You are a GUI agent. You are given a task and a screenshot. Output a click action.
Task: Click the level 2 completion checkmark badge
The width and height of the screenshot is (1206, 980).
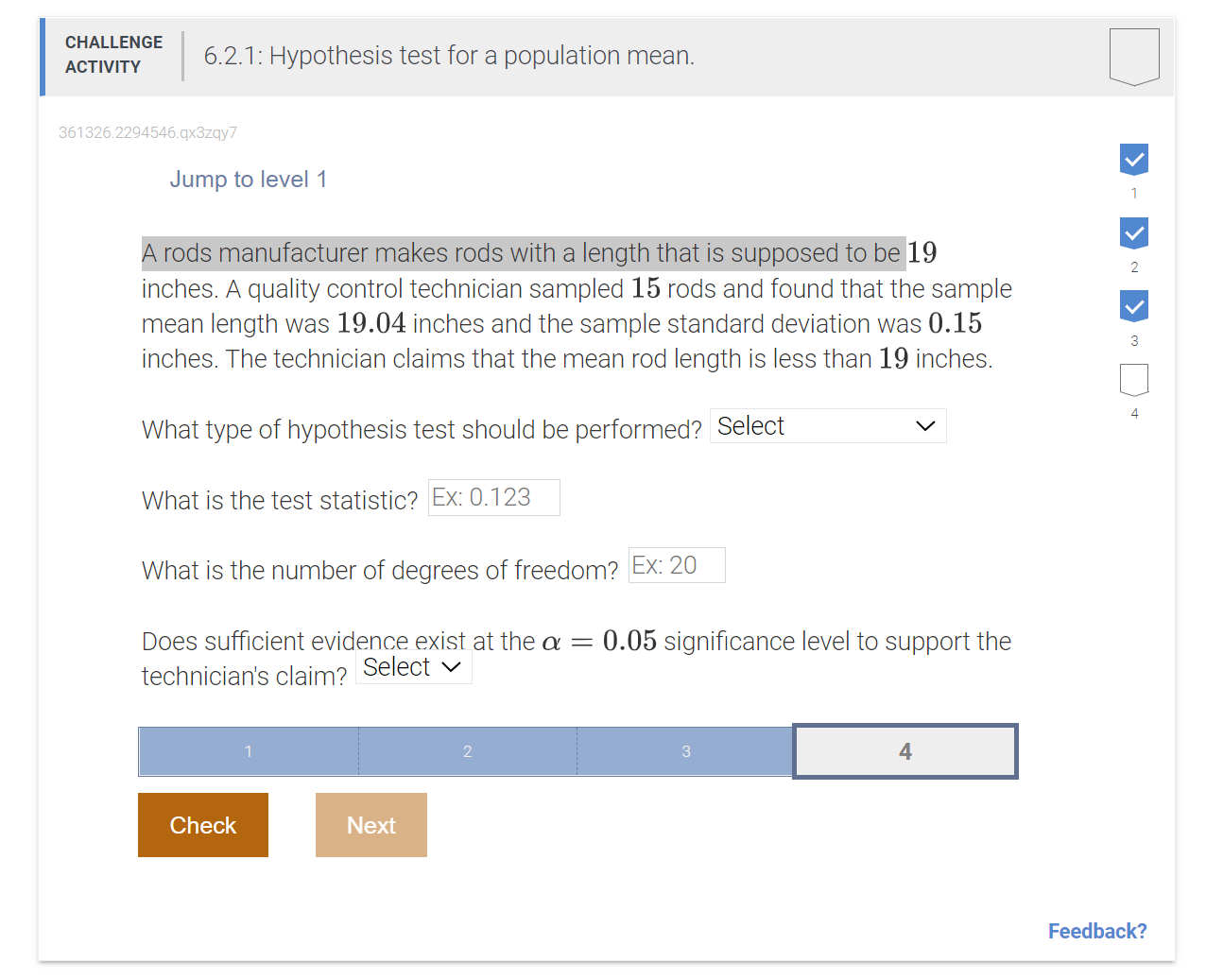1134,232
